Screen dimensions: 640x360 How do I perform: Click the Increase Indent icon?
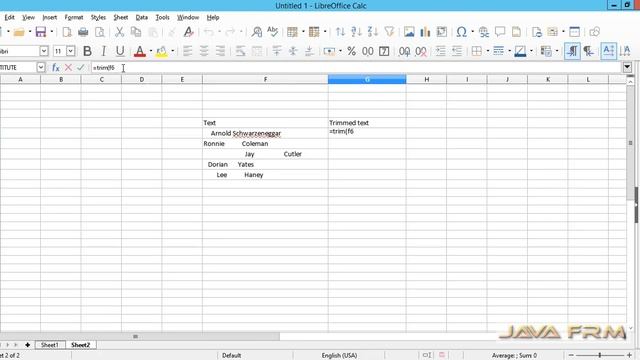pos(440,51)
